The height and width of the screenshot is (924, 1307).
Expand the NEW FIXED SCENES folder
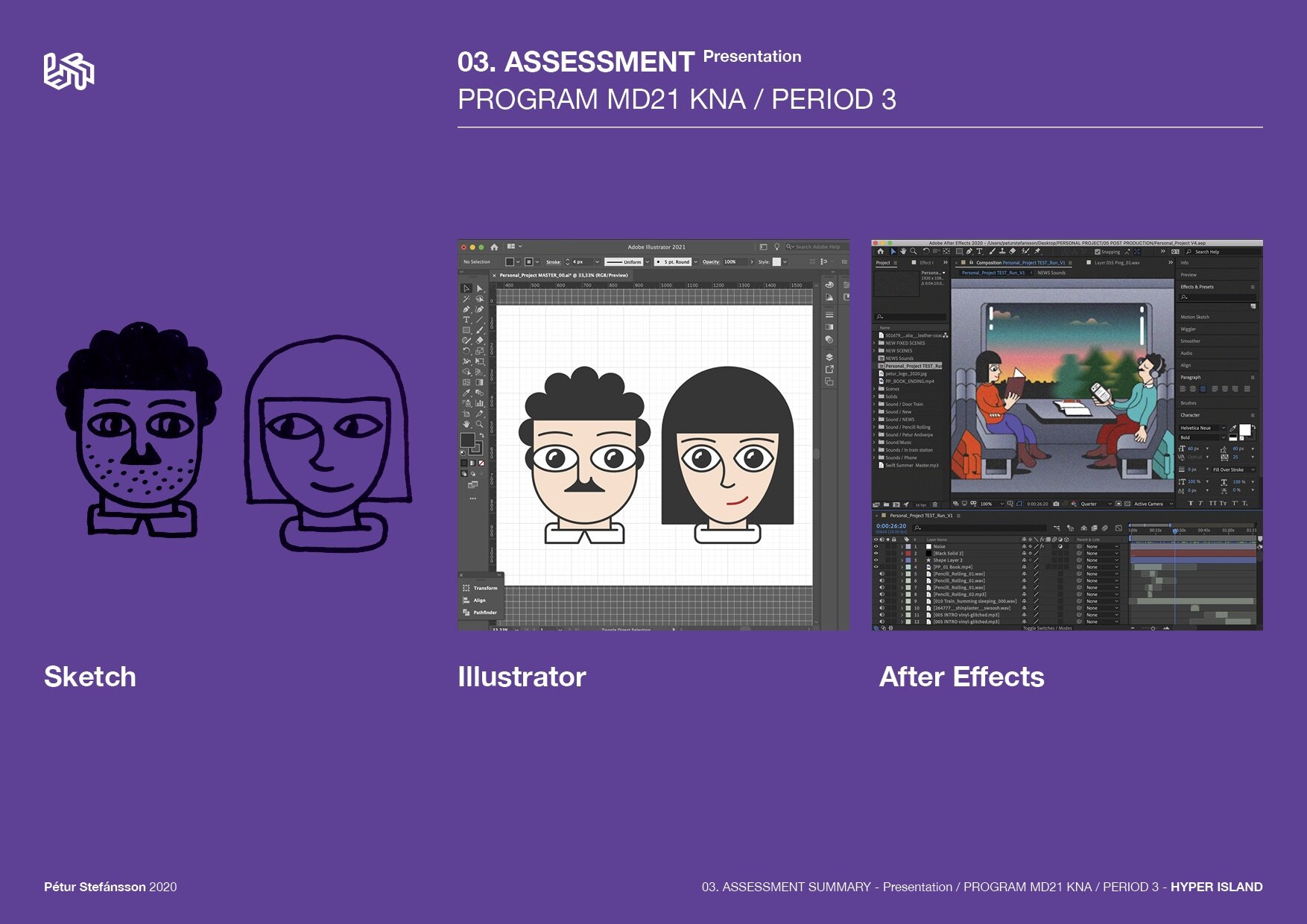[x=874, y=343]
